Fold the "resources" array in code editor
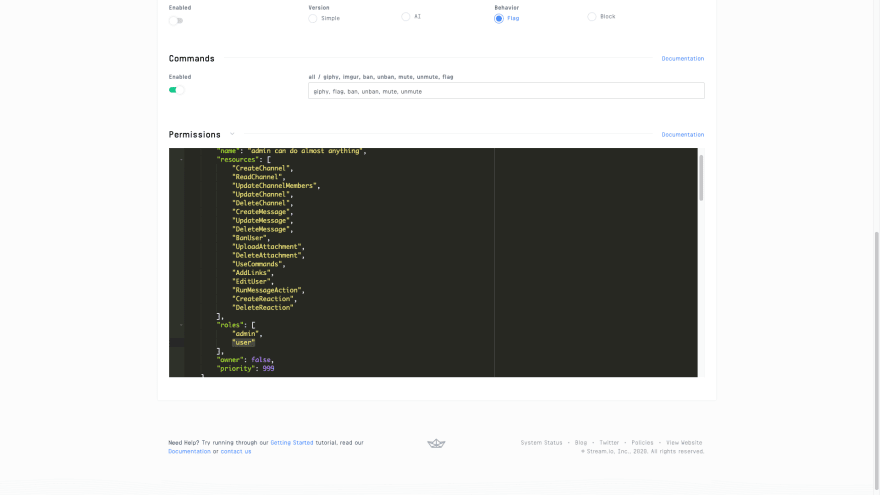 [x=181, y=160]
